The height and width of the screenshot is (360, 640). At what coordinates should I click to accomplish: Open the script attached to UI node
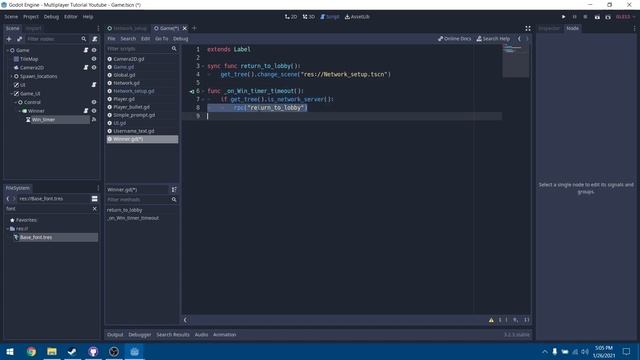click(94, 84)
